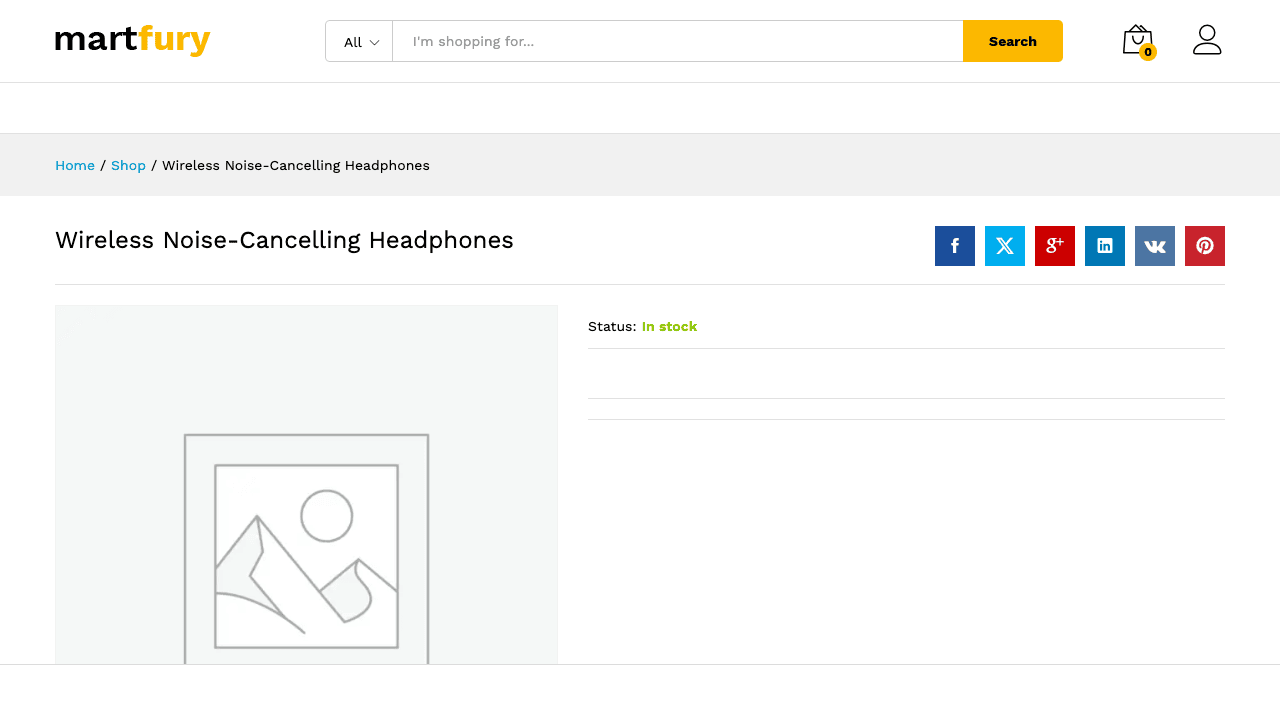Go to martfury logo homepage
The image size is (1280, 720).
pos(132,40)
